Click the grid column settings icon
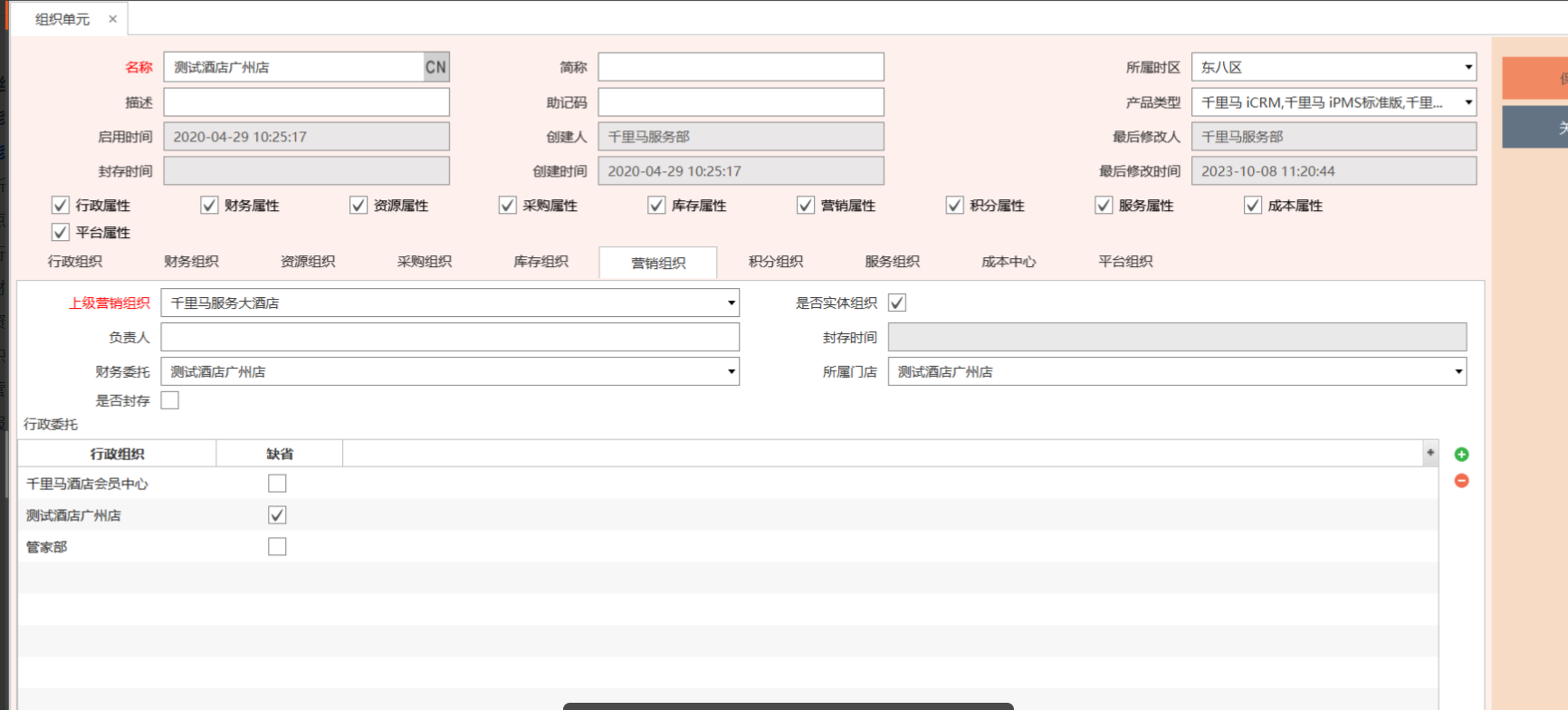1568x710 pixels. pyautogui.click(x=1430, y=453)
